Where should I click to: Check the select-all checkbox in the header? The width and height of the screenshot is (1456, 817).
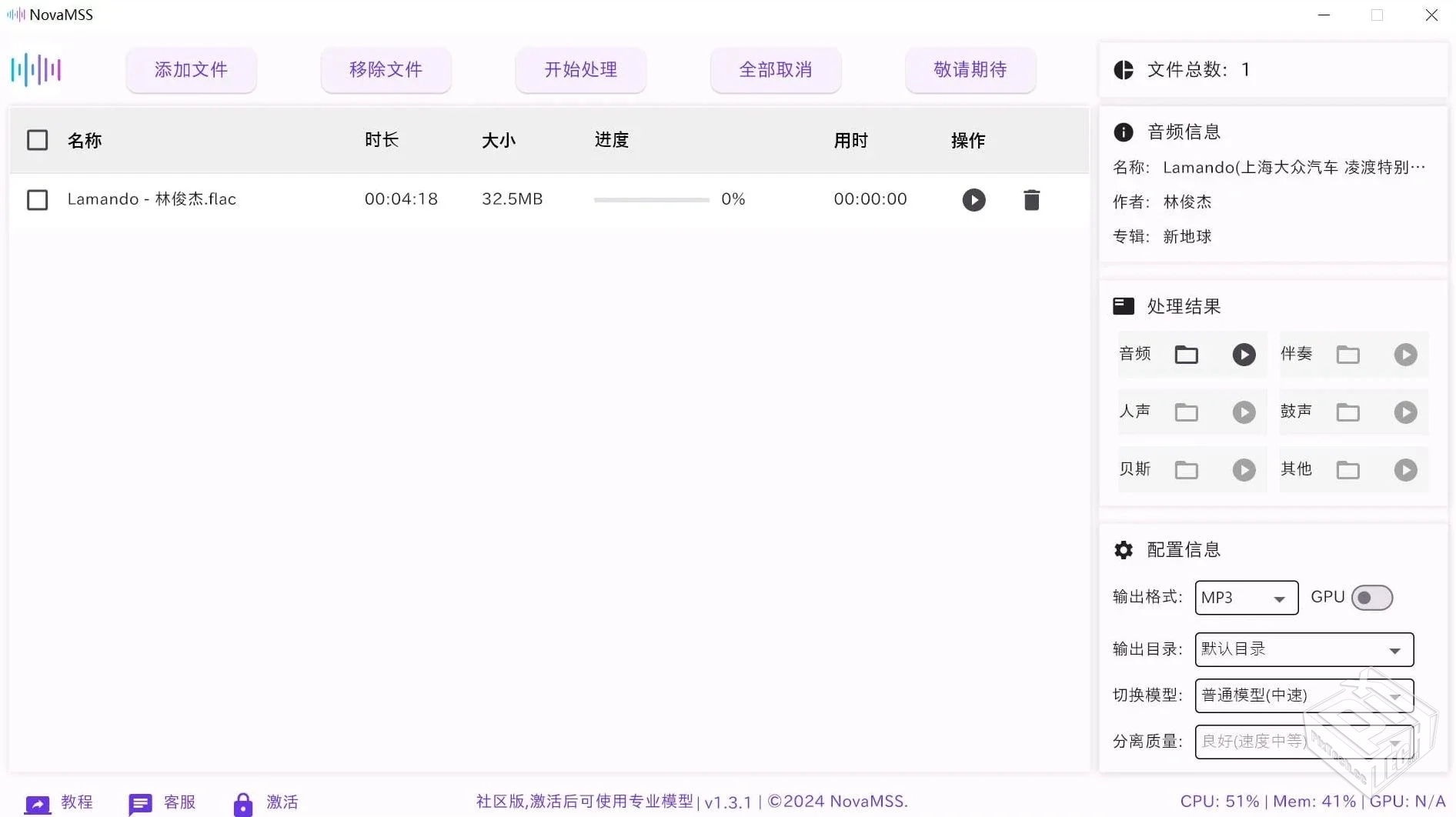coord(38,140)
